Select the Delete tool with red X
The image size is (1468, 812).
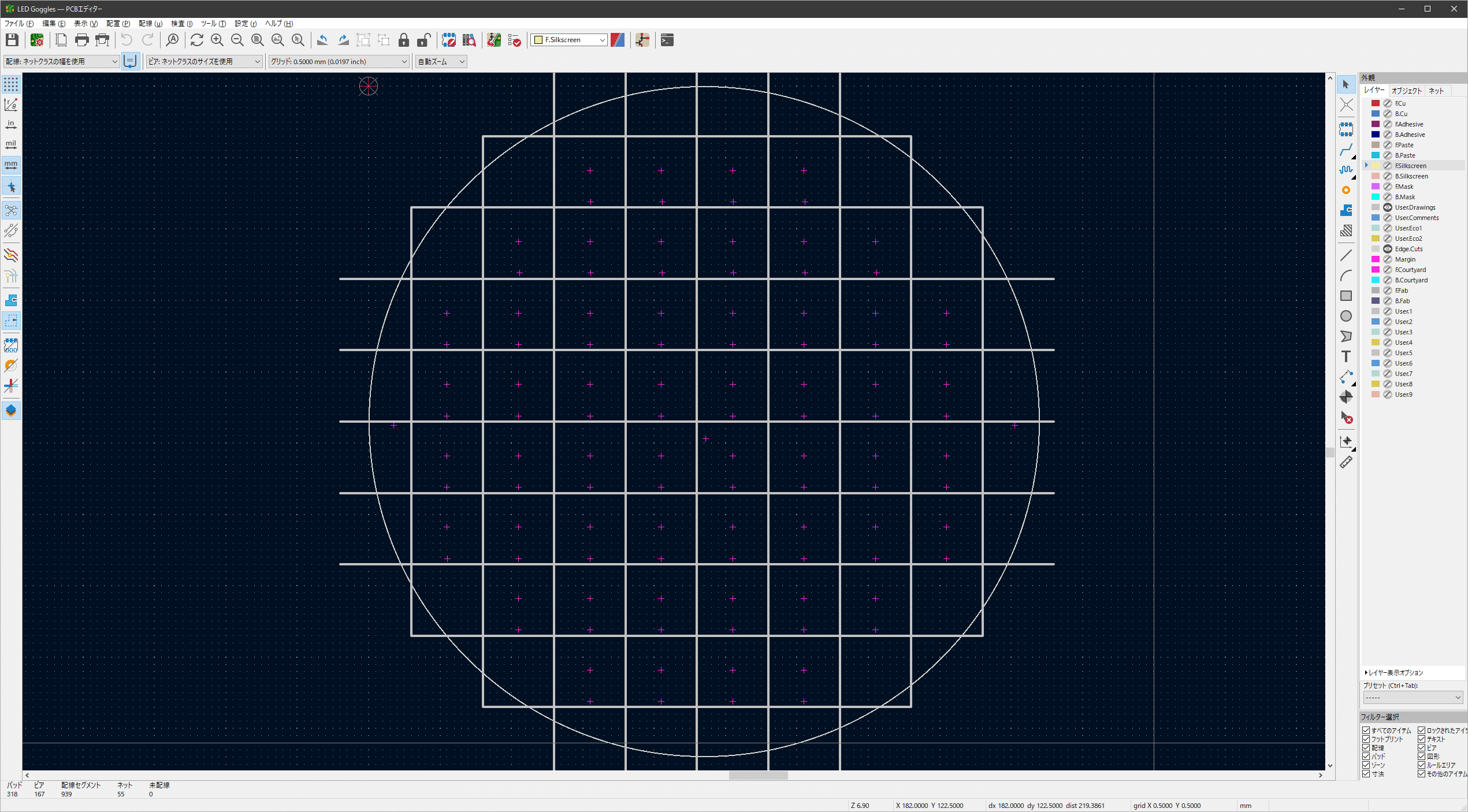[1346, 418]
